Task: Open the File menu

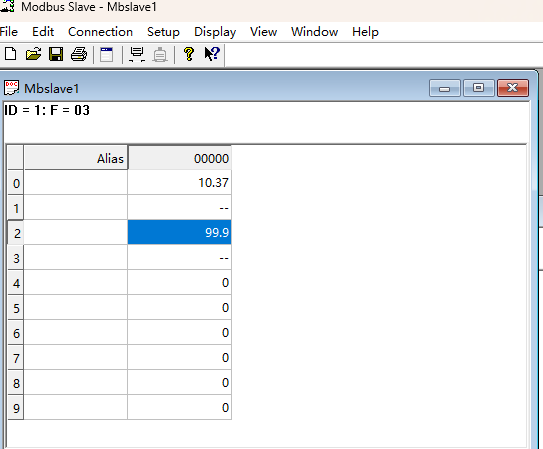Action: coord(9,32)
